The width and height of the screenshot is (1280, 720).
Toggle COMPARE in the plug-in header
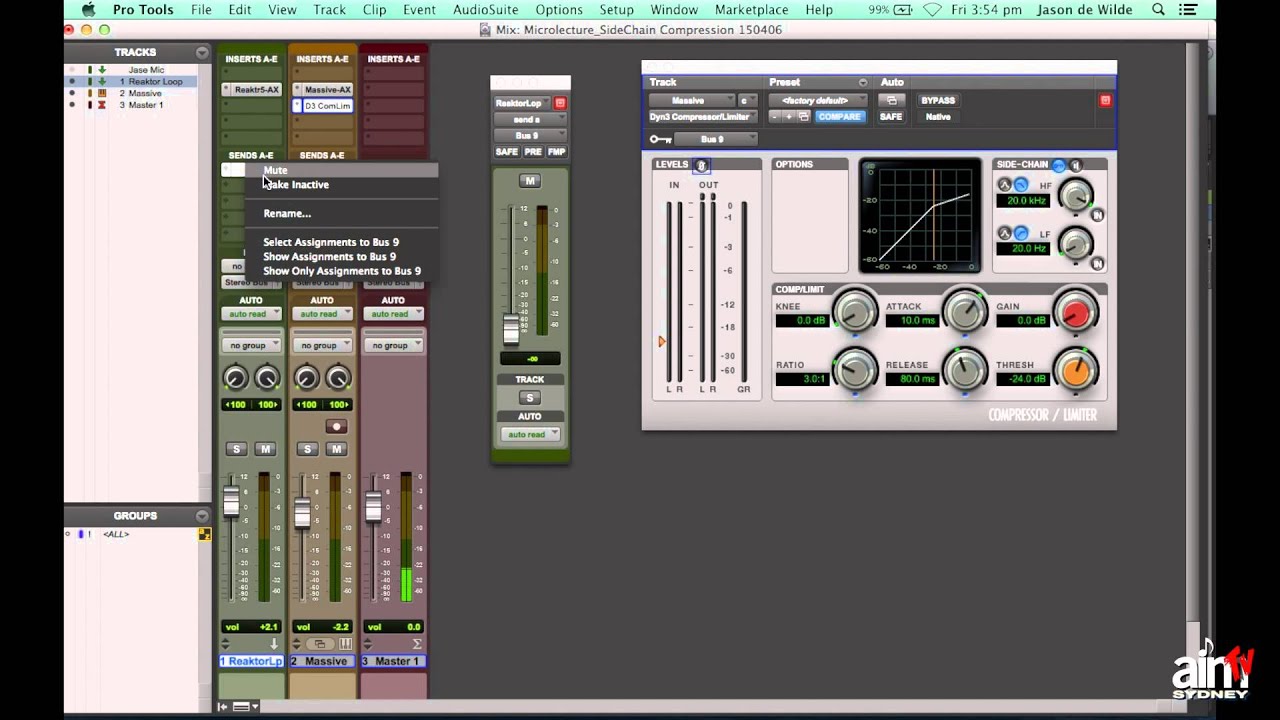click(x=839, y=117)
